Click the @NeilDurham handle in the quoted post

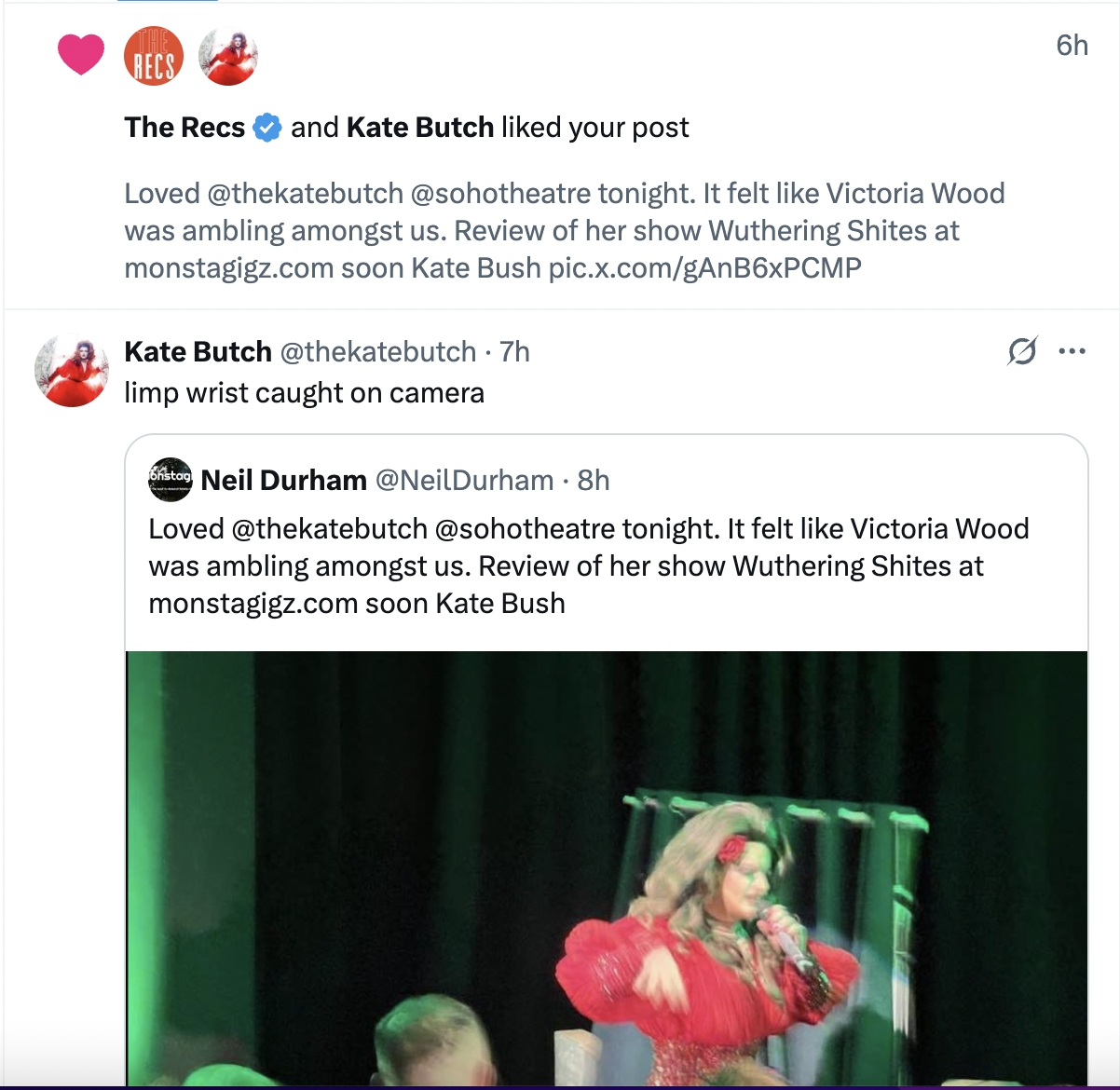tap(464, 480)
